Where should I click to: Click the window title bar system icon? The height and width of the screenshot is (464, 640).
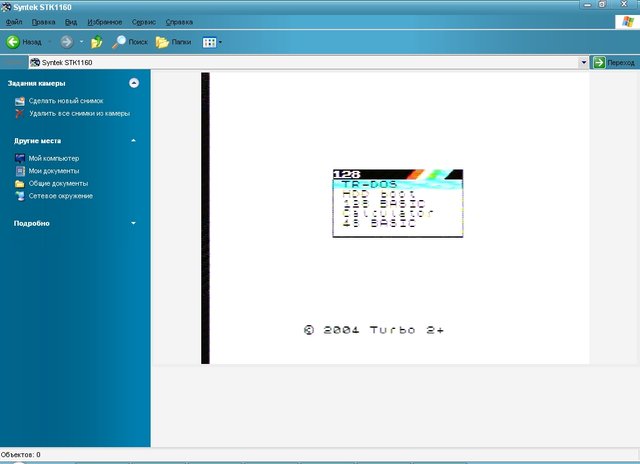point(6,7)
